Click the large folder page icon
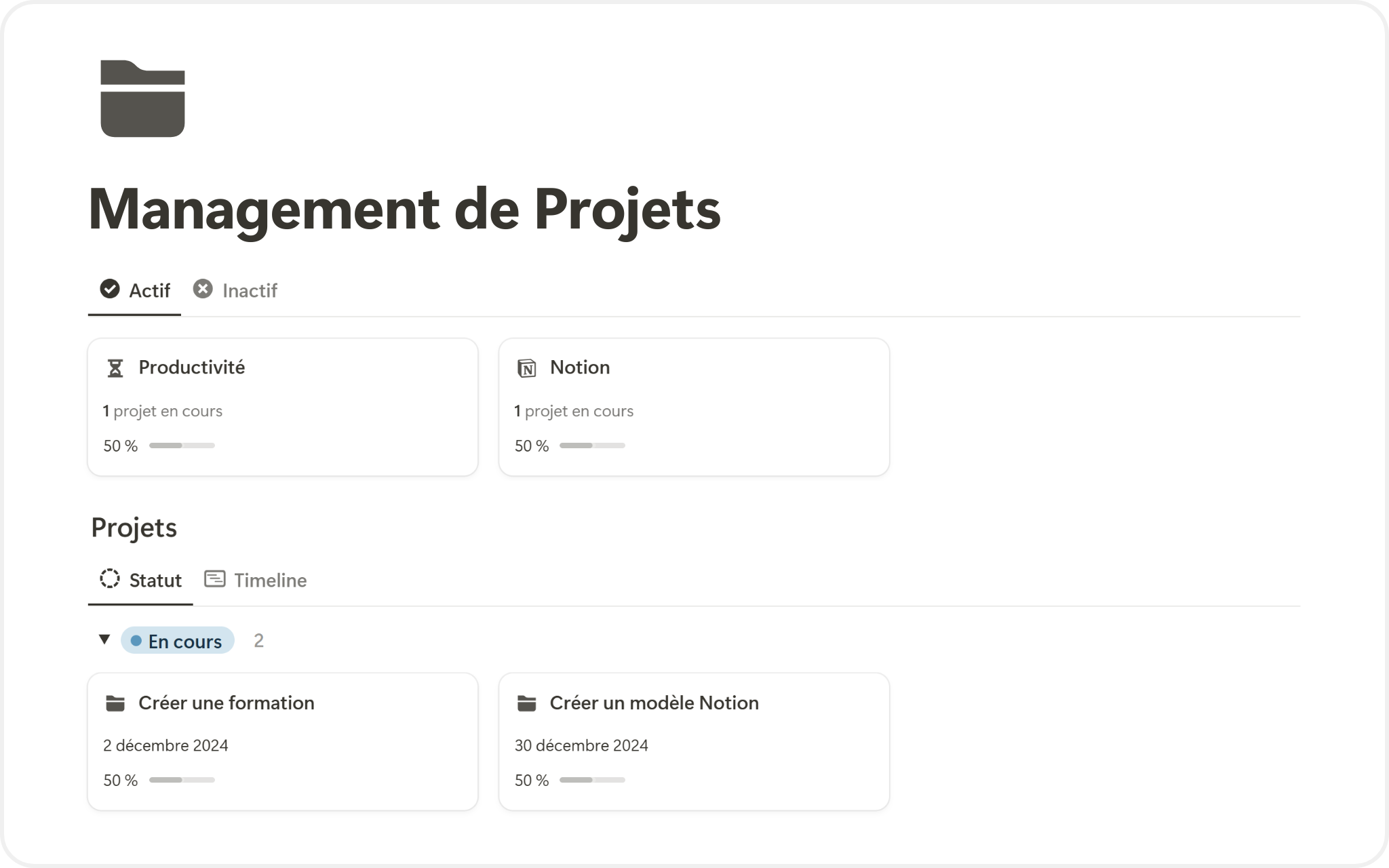1389x868 pixels. pos(142,99)
